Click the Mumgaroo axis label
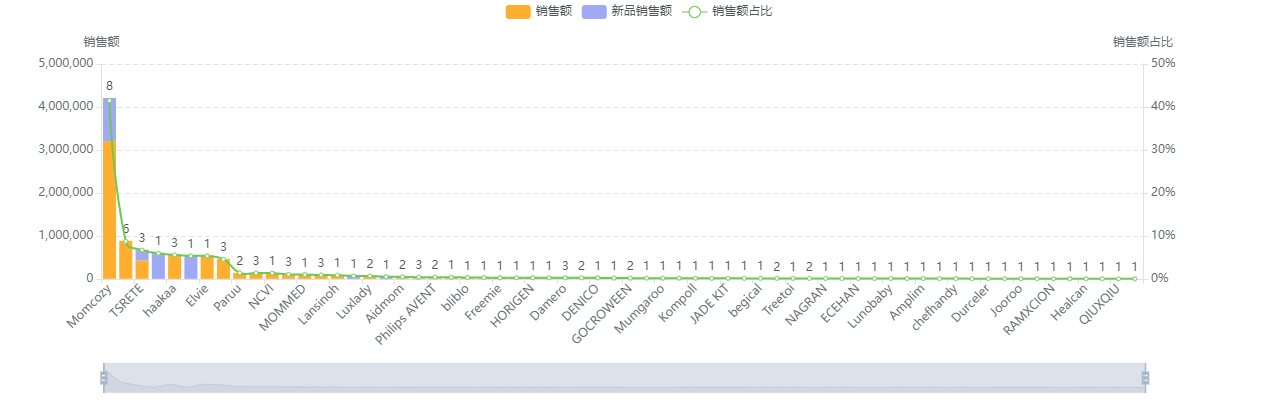The height and width of the screenshot is (400, 1278). (x=640, y=308)
